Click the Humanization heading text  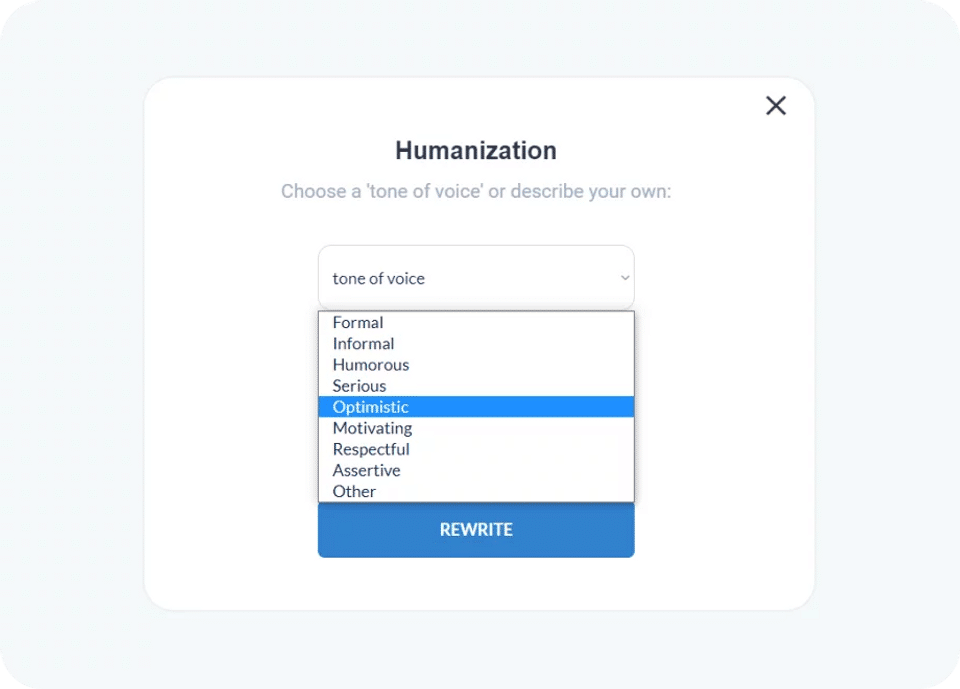[x=476, y=151]
